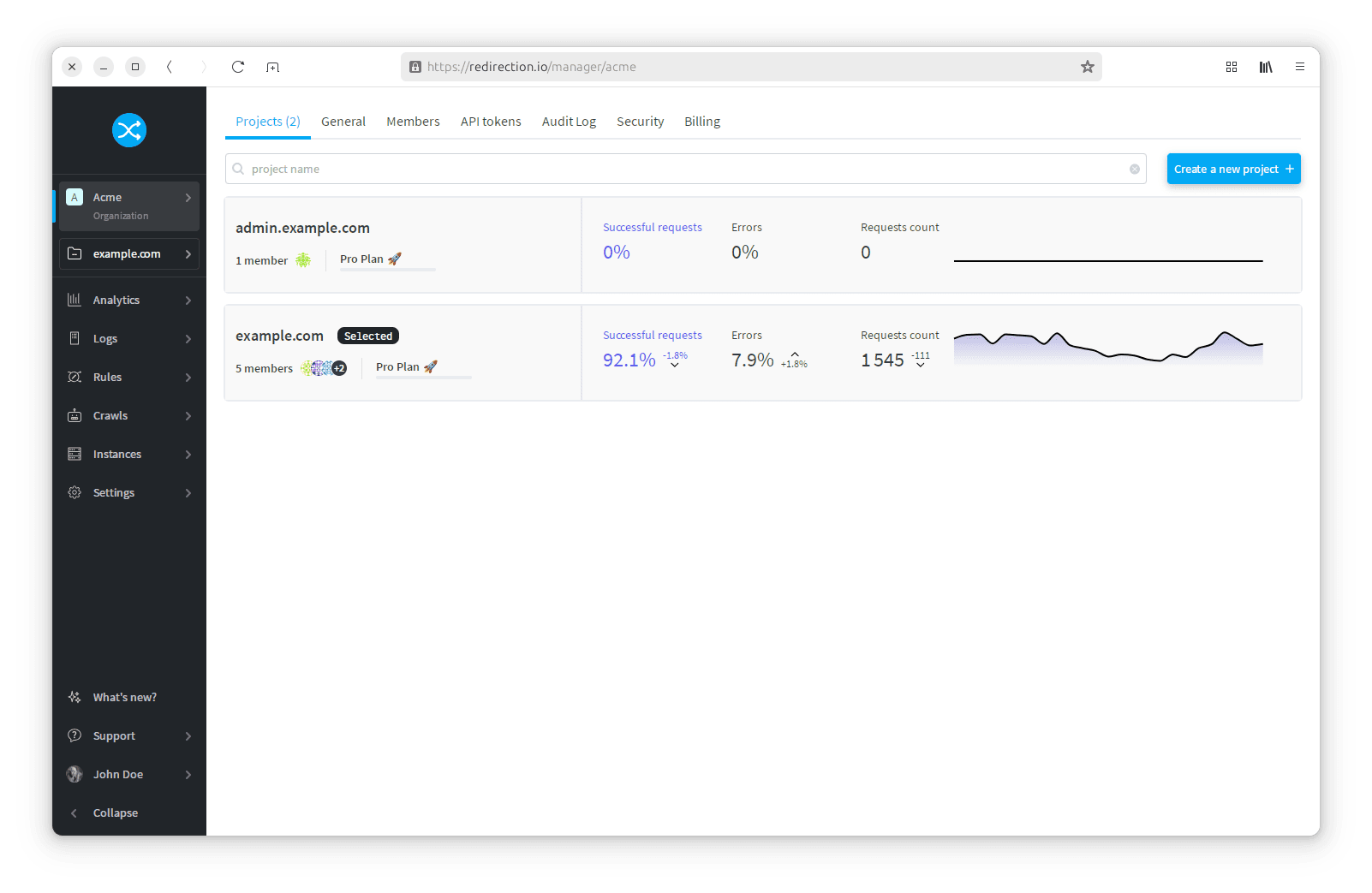Click the example.com project folder icon
The height and width of the screenshot is (893, 1372).
click(x=75, y=253)
